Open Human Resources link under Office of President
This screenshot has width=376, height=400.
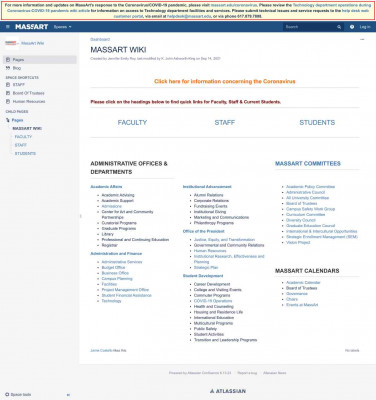[210, 251]
